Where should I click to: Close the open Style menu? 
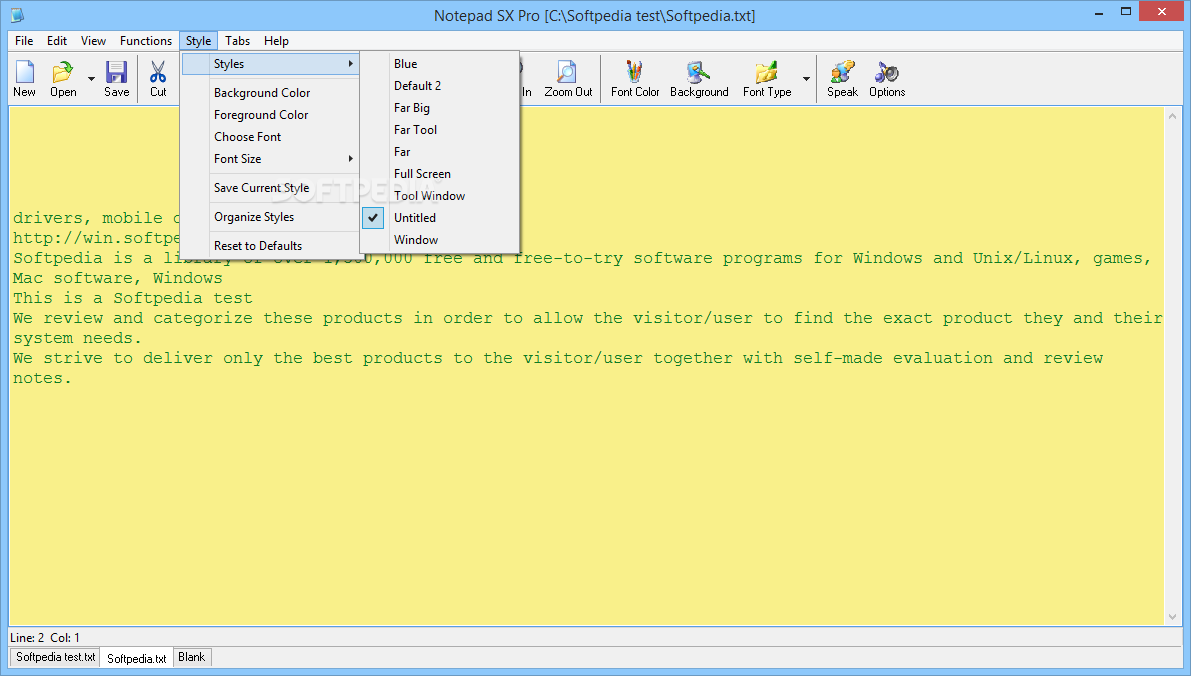coord(198,41)
